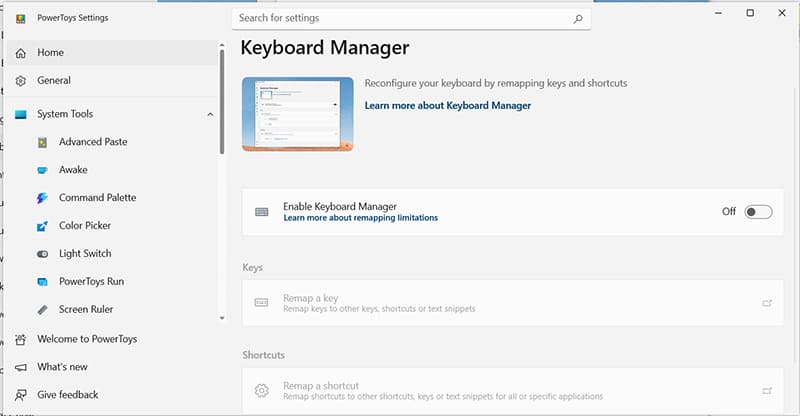This screenshot has height=416, width=800.
Task: Click the What's new megaphone icon
Action: 21,367
